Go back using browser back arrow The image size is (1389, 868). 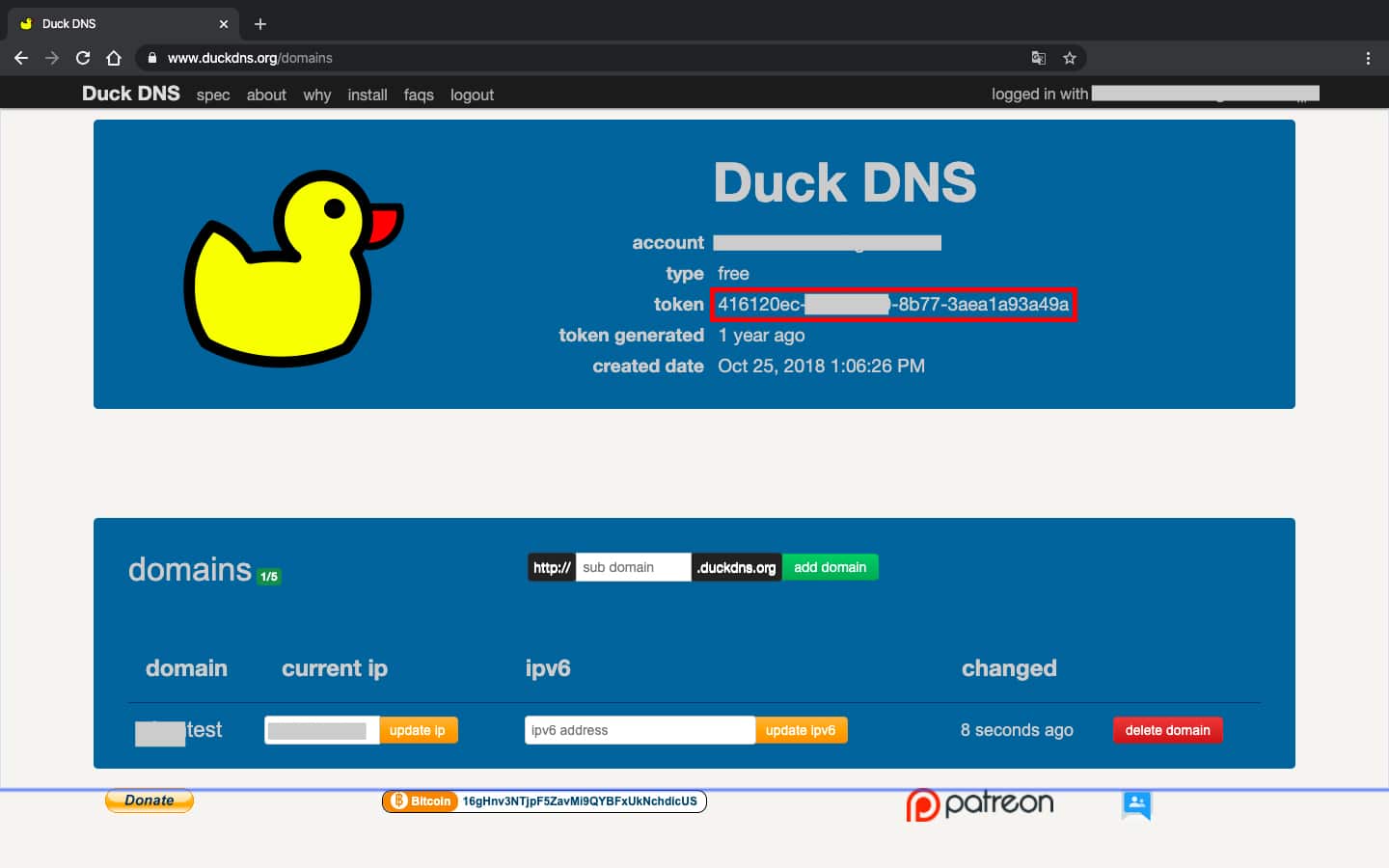click(21, 58)
